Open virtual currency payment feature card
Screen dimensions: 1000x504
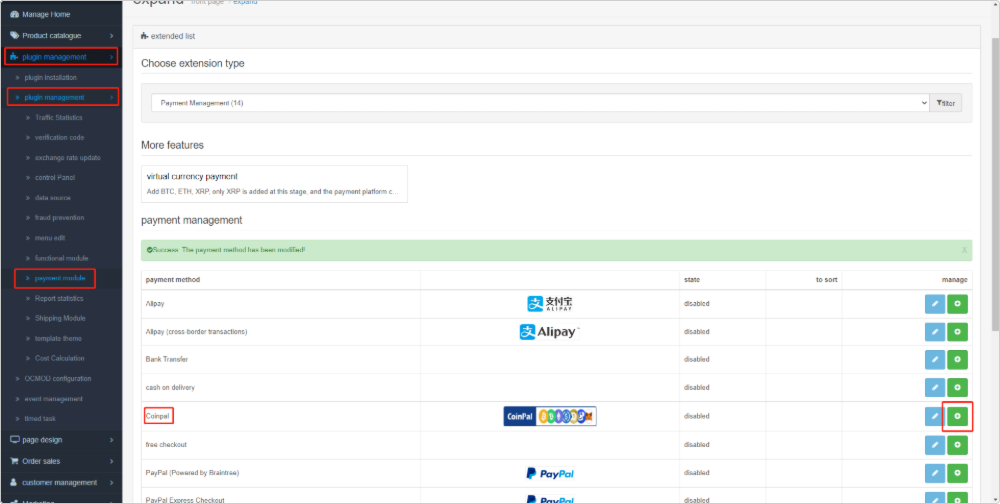[274, 184]
